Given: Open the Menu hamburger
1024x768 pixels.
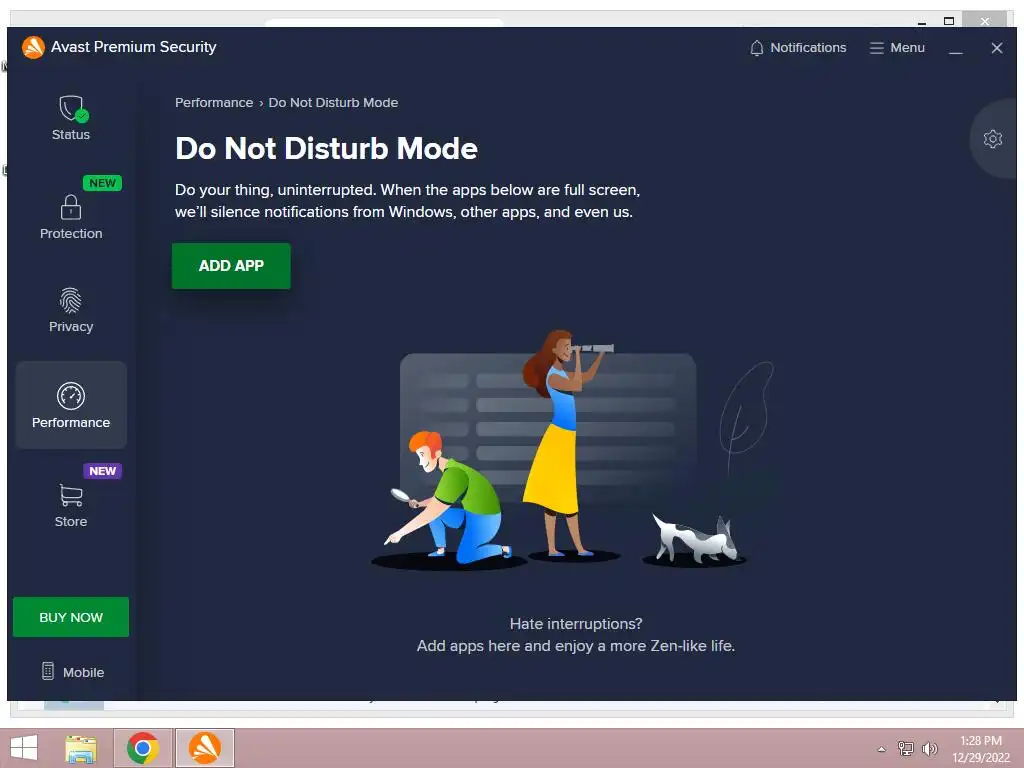Looking at the screenshot, I should pos(897,48).
